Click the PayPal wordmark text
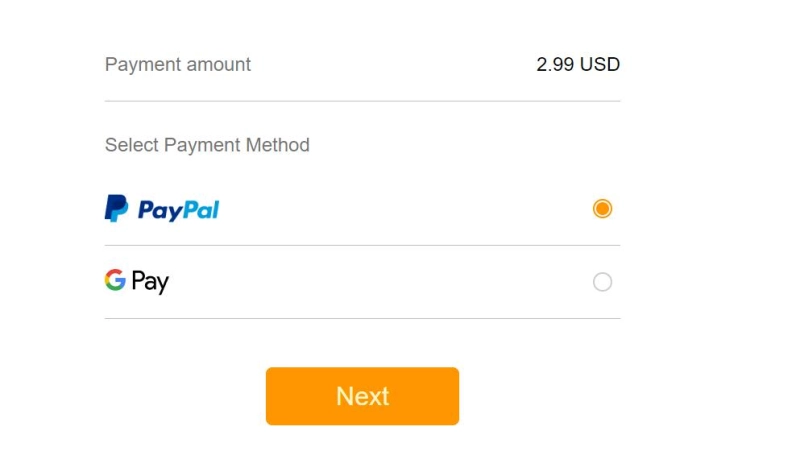The image size is (800, 472). pos(179,210)
